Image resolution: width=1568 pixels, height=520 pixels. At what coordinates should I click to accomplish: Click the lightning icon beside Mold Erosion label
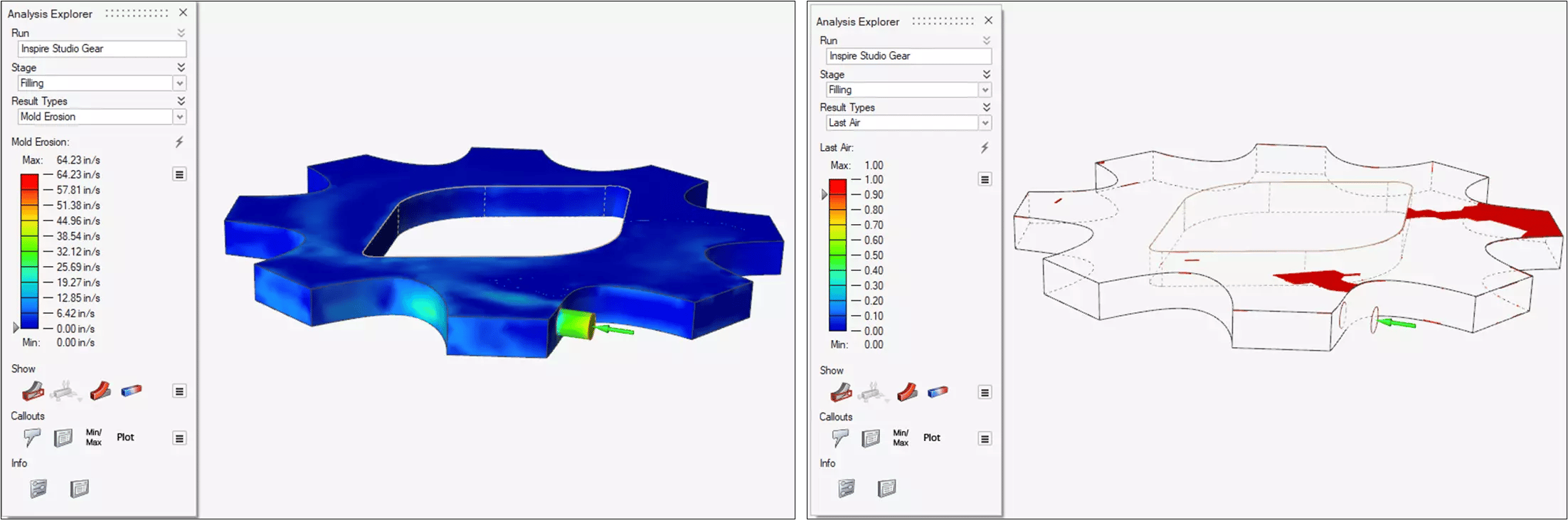tap(179, 142)
